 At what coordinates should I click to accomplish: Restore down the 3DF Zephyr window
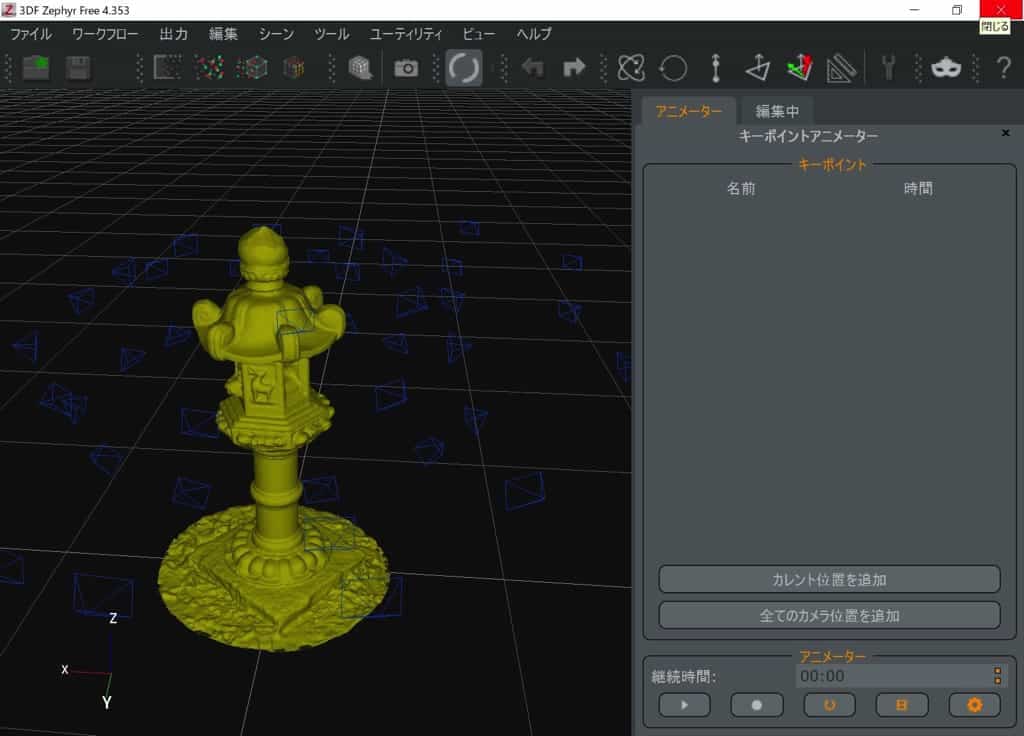957,10
